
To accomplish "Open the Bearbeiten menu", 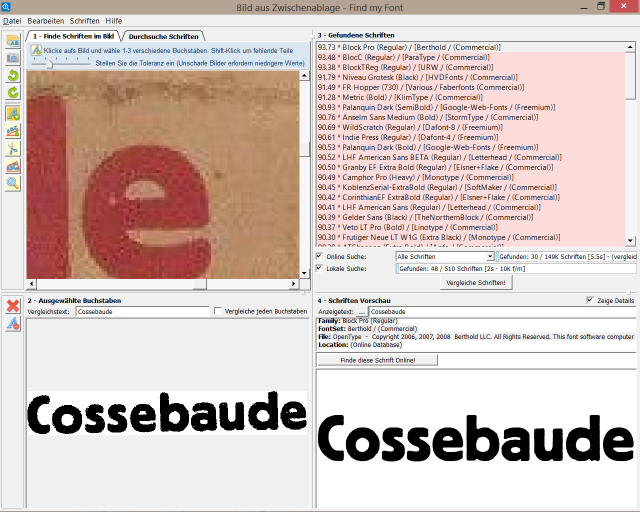I will [x=46, y=21].
